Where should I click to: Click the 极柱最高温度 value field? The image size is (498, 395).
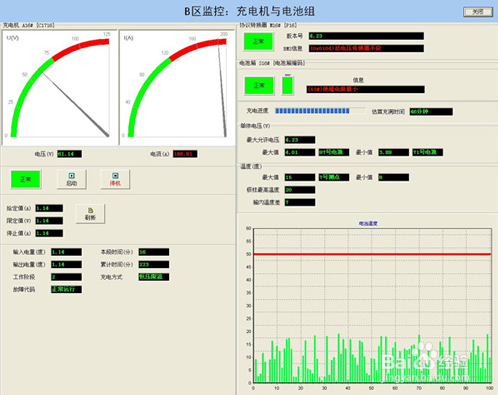pos(300,190)
